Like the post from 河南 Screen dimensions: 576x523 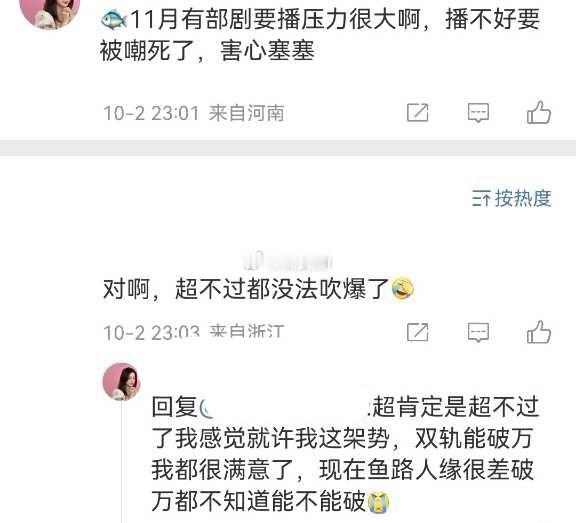[x=539, y=112]
